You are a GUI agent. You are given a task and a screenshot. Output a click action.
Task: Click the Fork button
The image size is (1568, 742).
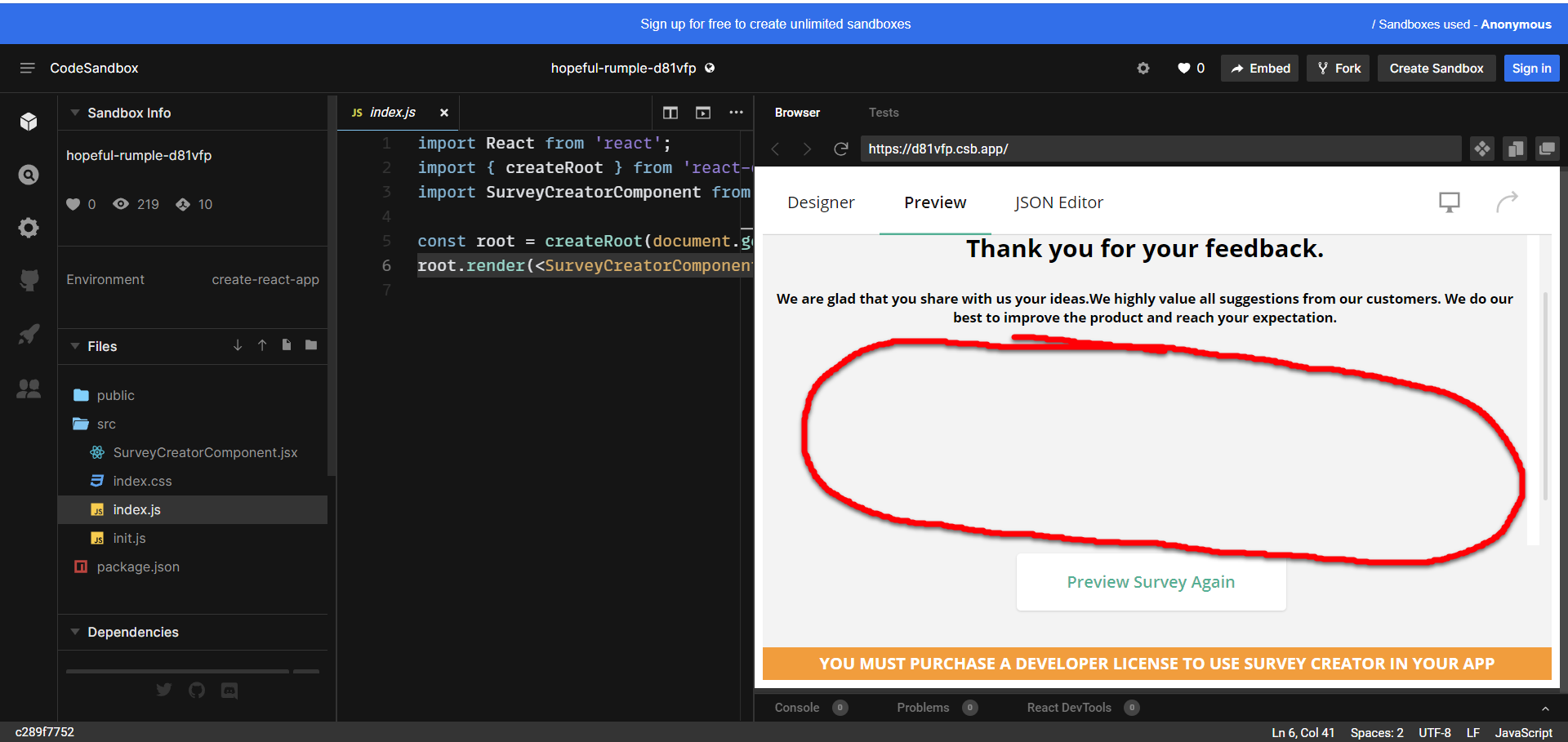pos(1338,68)
